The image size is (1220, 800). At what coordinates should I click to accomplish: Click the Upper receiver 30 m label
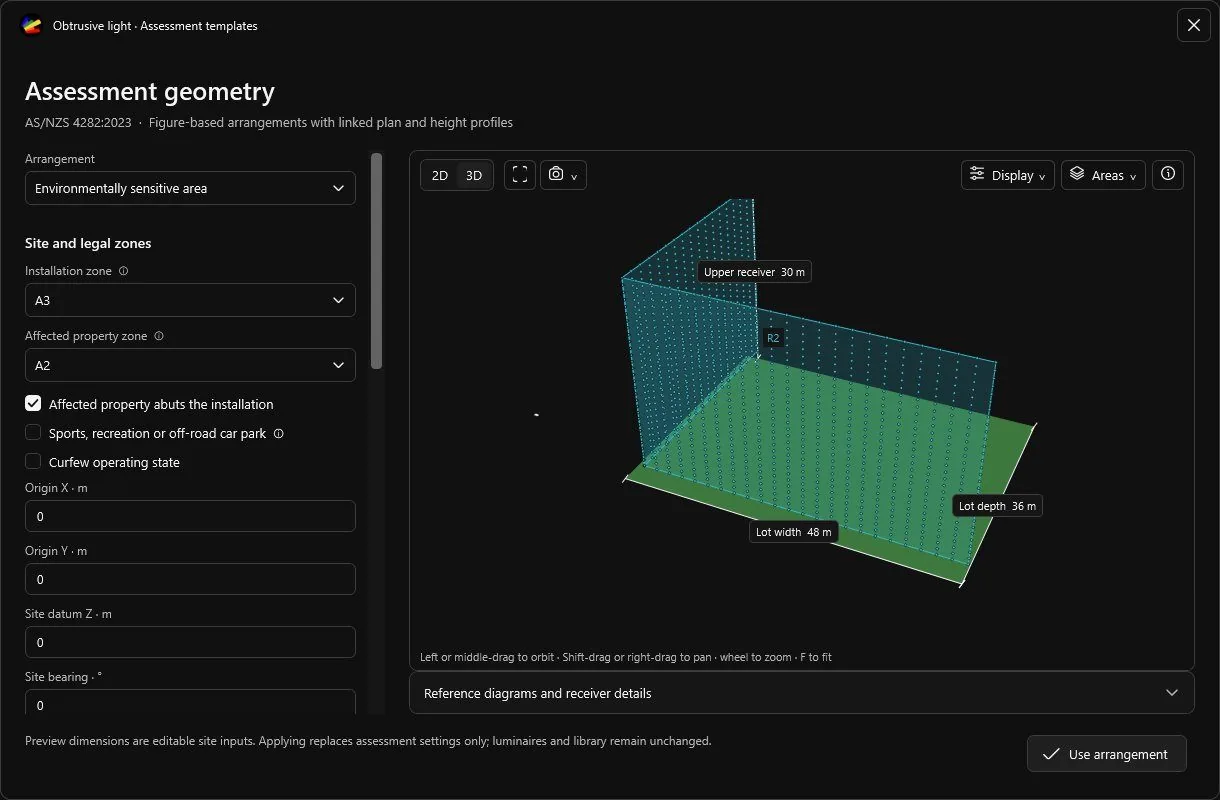point(754,272)
